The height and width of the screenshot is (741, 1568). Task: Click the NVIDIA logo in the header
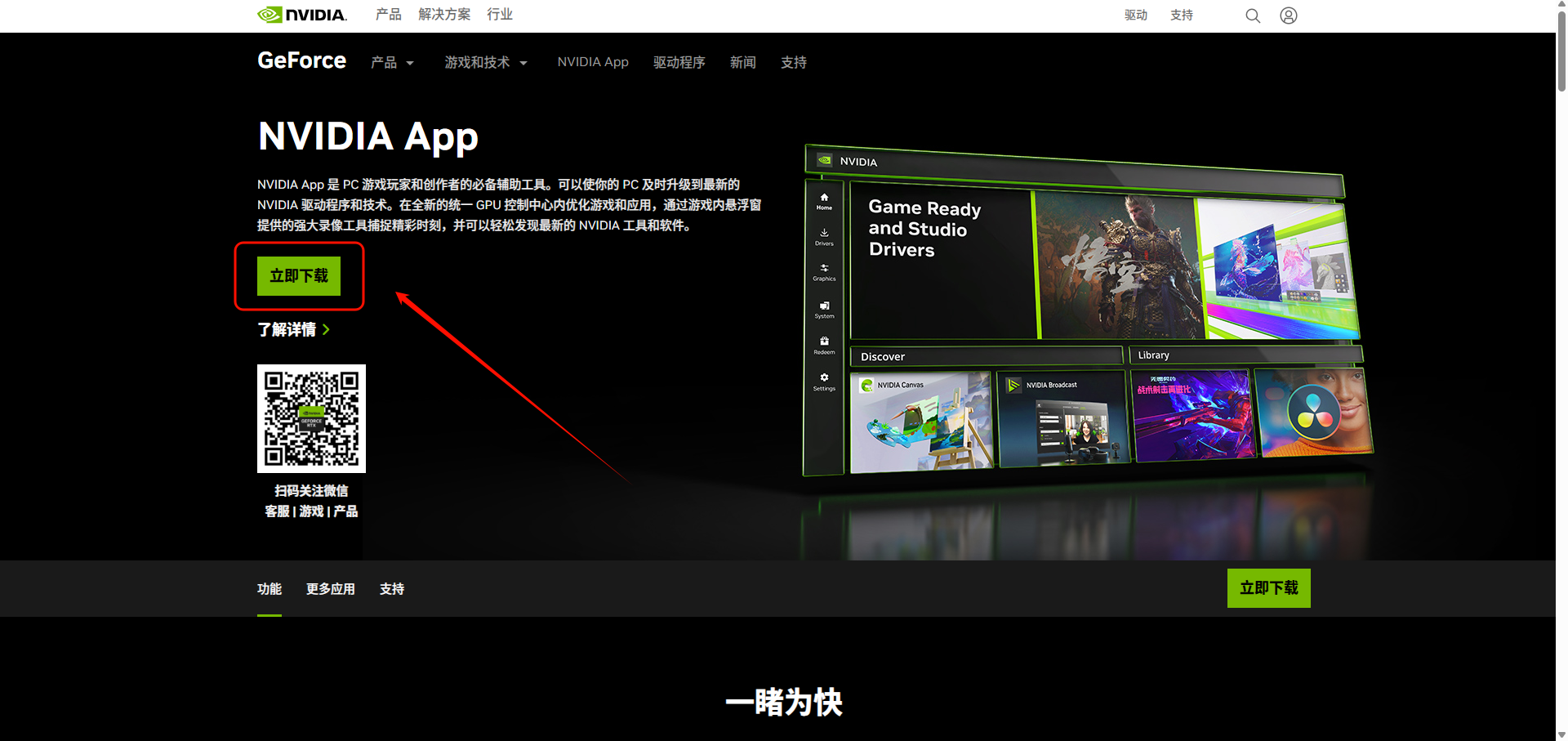(x=301, y=14)
